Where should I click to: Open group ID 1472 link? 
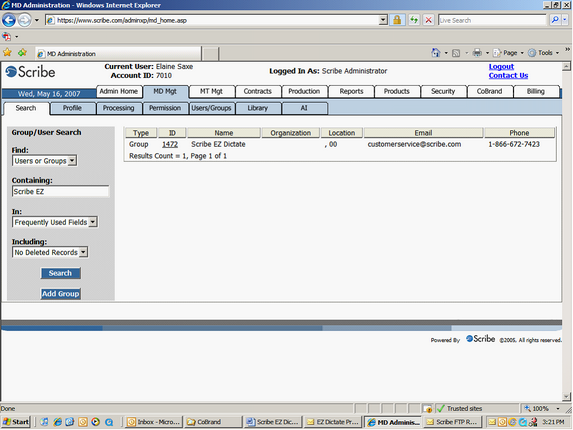170,144
